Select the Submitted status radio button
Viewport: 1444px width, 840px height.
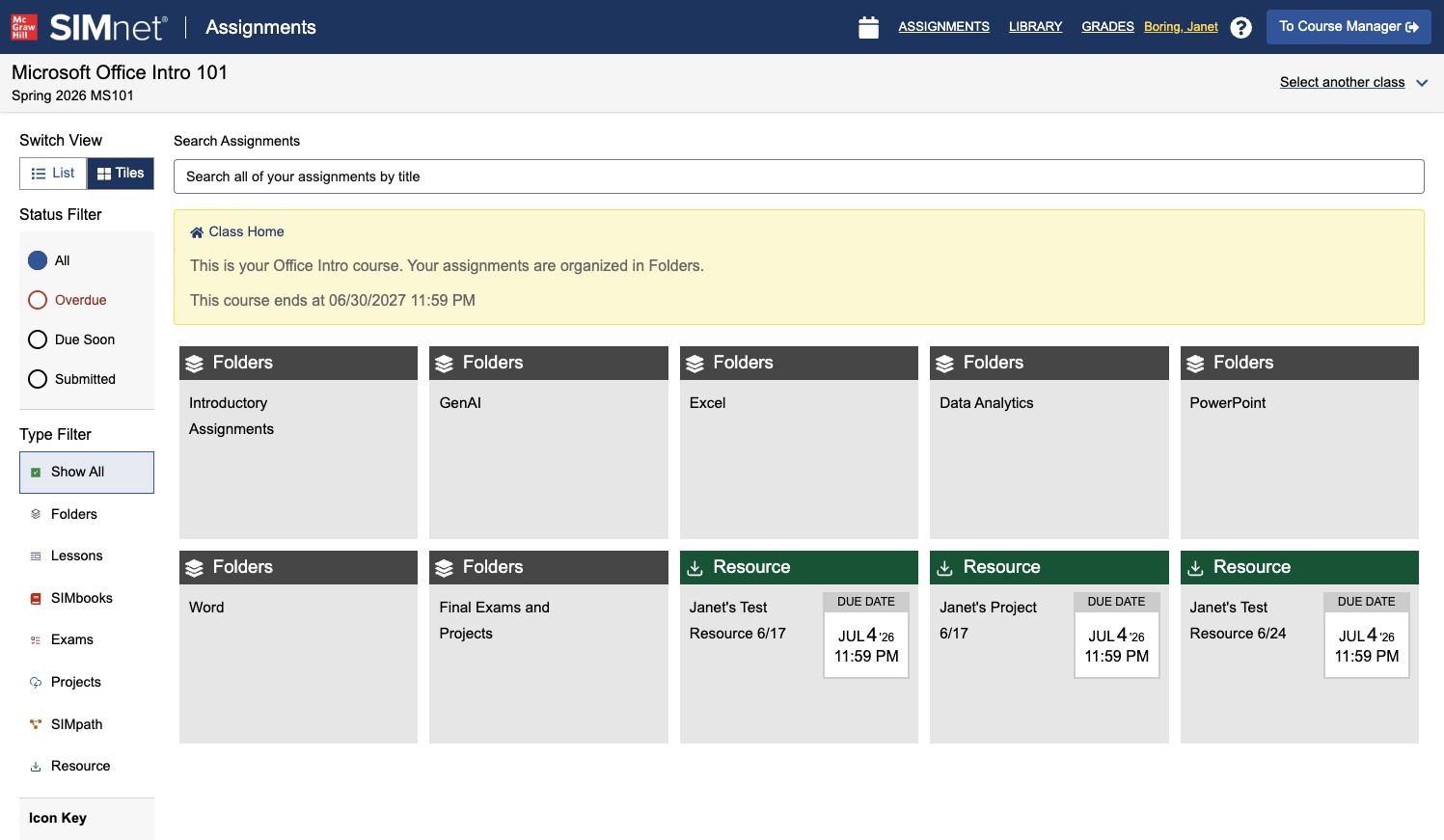[38, 379]
